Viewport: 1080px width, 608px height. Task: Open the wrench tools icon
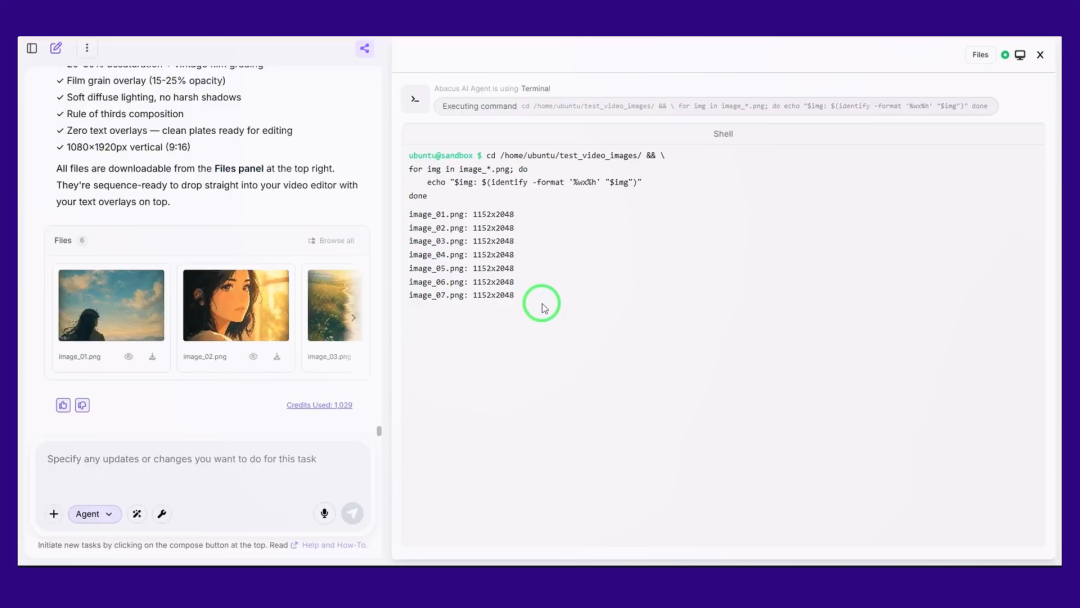162,514
